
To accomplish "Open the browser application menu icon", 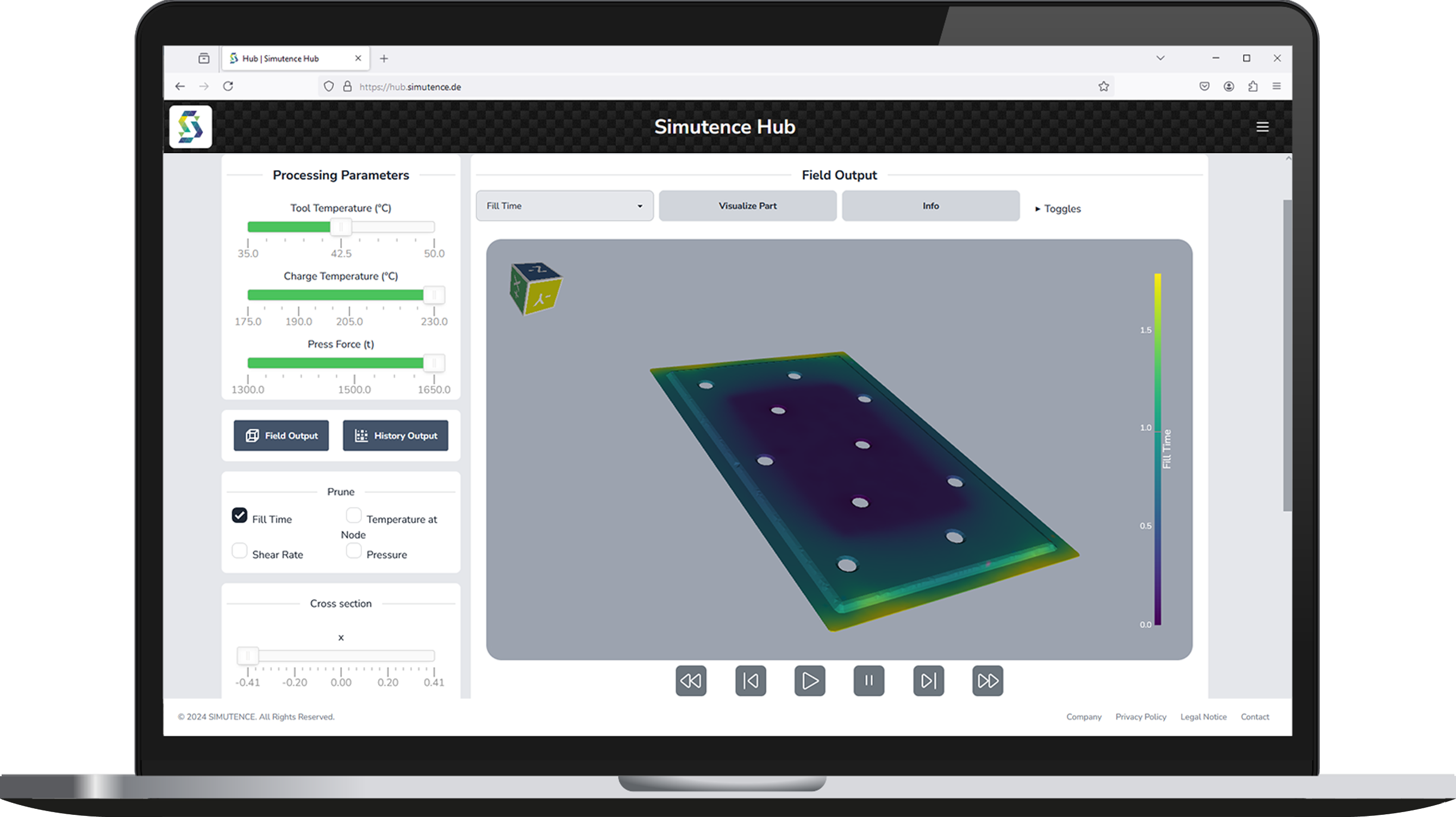I will (x=1277, y=86).
